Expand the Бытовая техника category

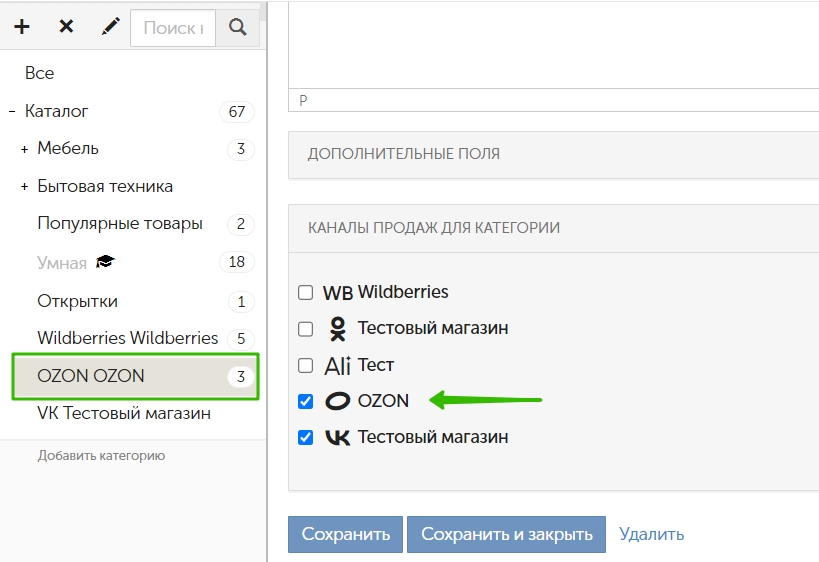pos(25,186)
